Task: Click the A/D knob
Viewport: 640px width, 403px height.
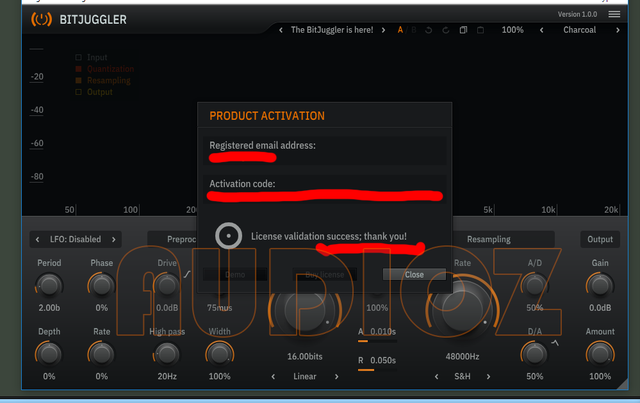Action: (x=534, y=285)
